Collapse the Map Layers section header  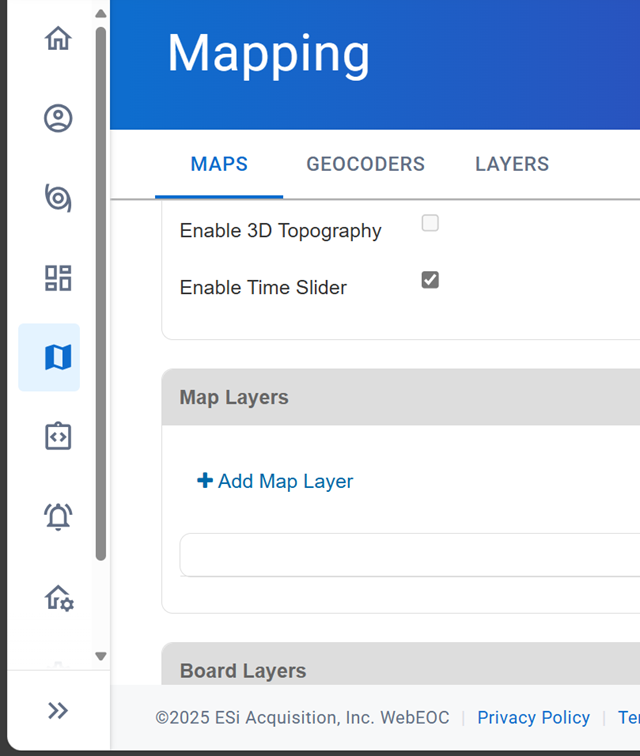[400, 397]
